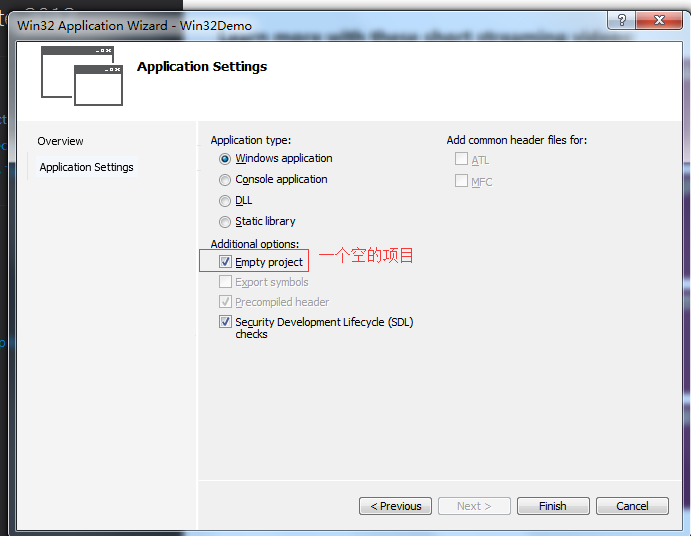Click 'Add common header files for:' label

click(x=516, y=140)
